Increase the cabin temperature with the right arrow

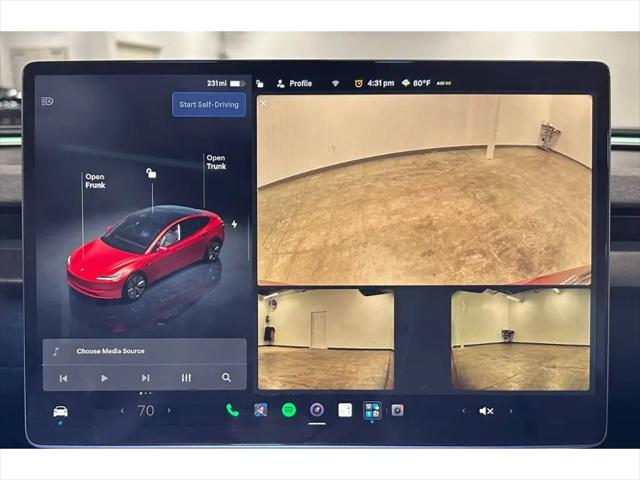[x=169, y=411]
